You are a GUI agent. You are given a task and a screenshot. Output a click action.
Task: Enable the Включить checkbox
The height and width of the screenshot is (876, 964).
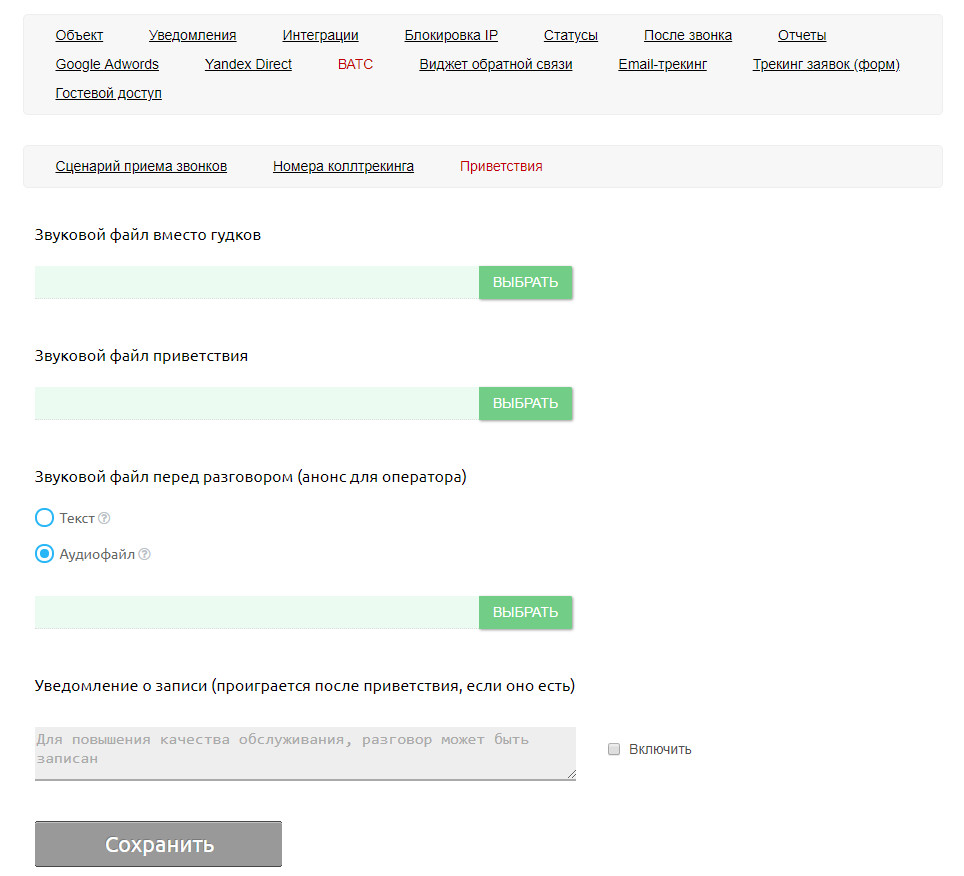point(615,749)
